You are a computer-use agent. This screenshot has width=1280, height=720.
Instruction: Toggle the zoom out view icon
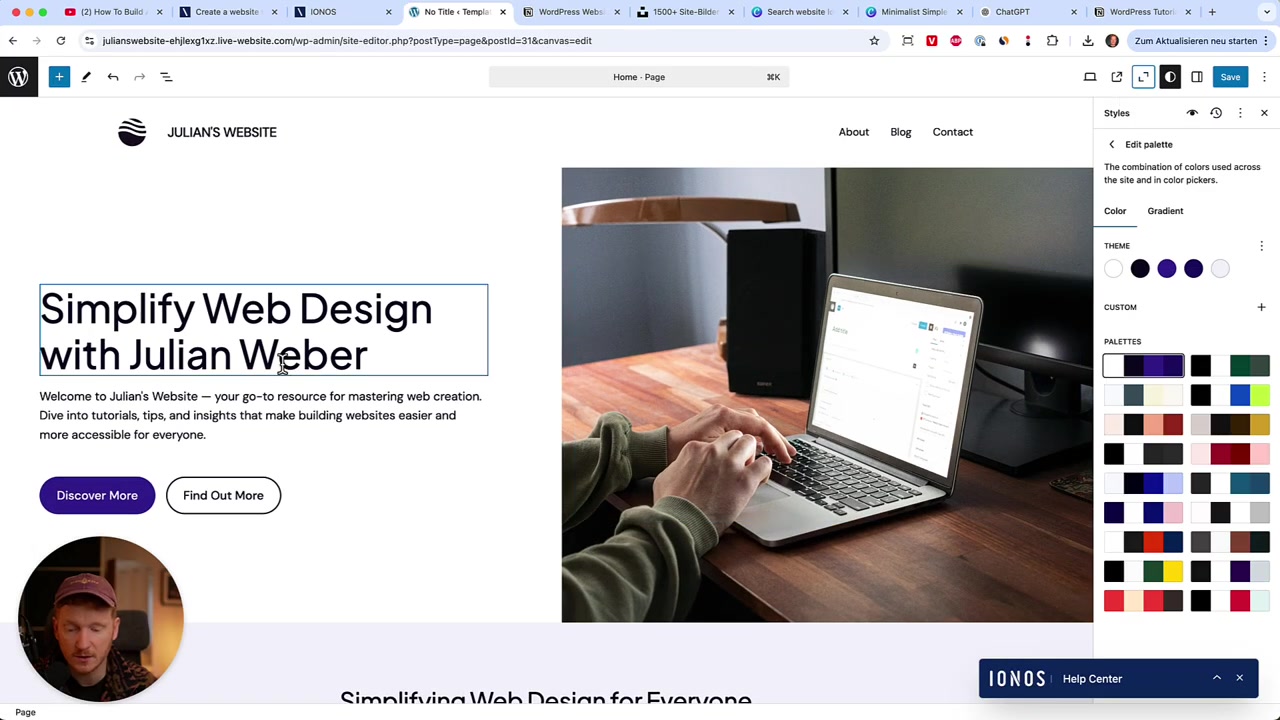click(1143, 77)
